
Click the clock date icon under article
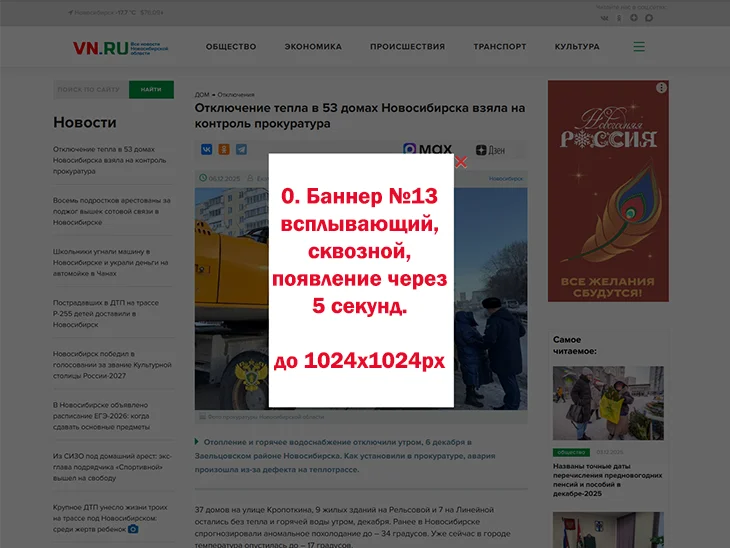[x=203, y=178]
